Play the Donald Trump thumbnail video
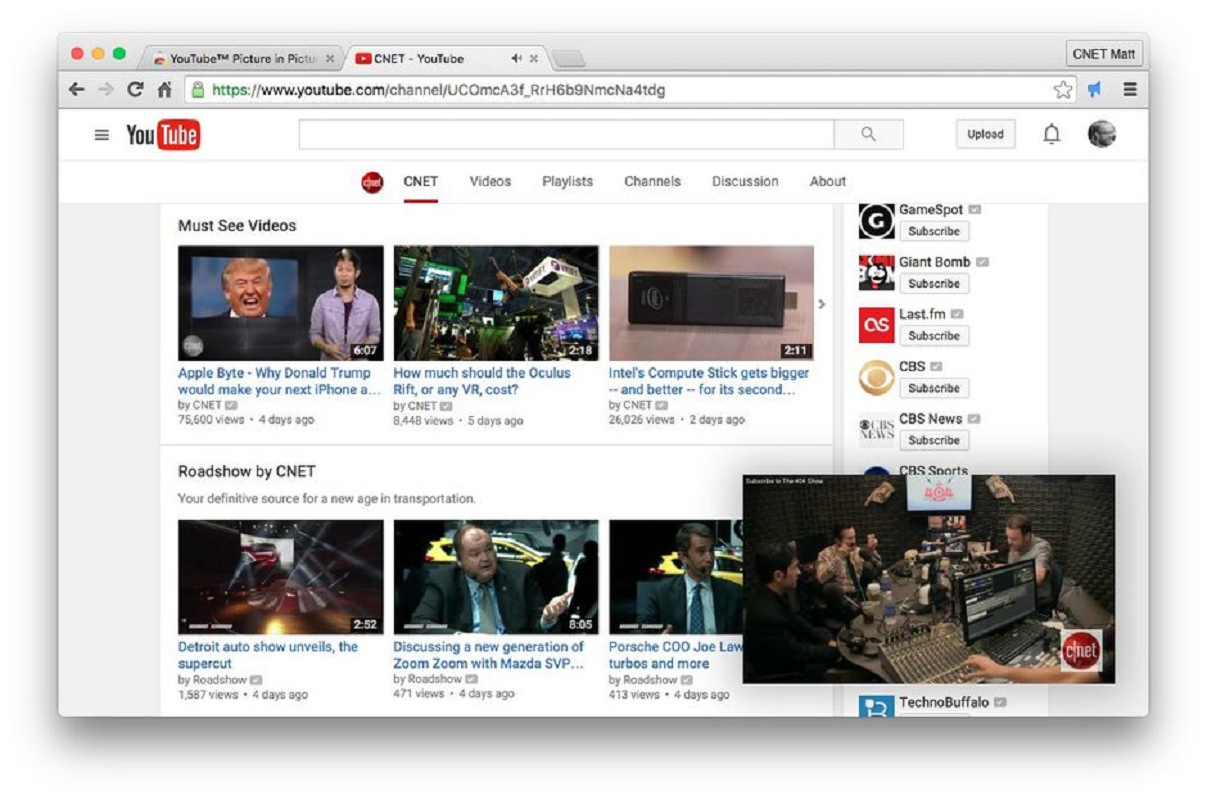This screenshot has width=1207, height=800. coord(281,303)
